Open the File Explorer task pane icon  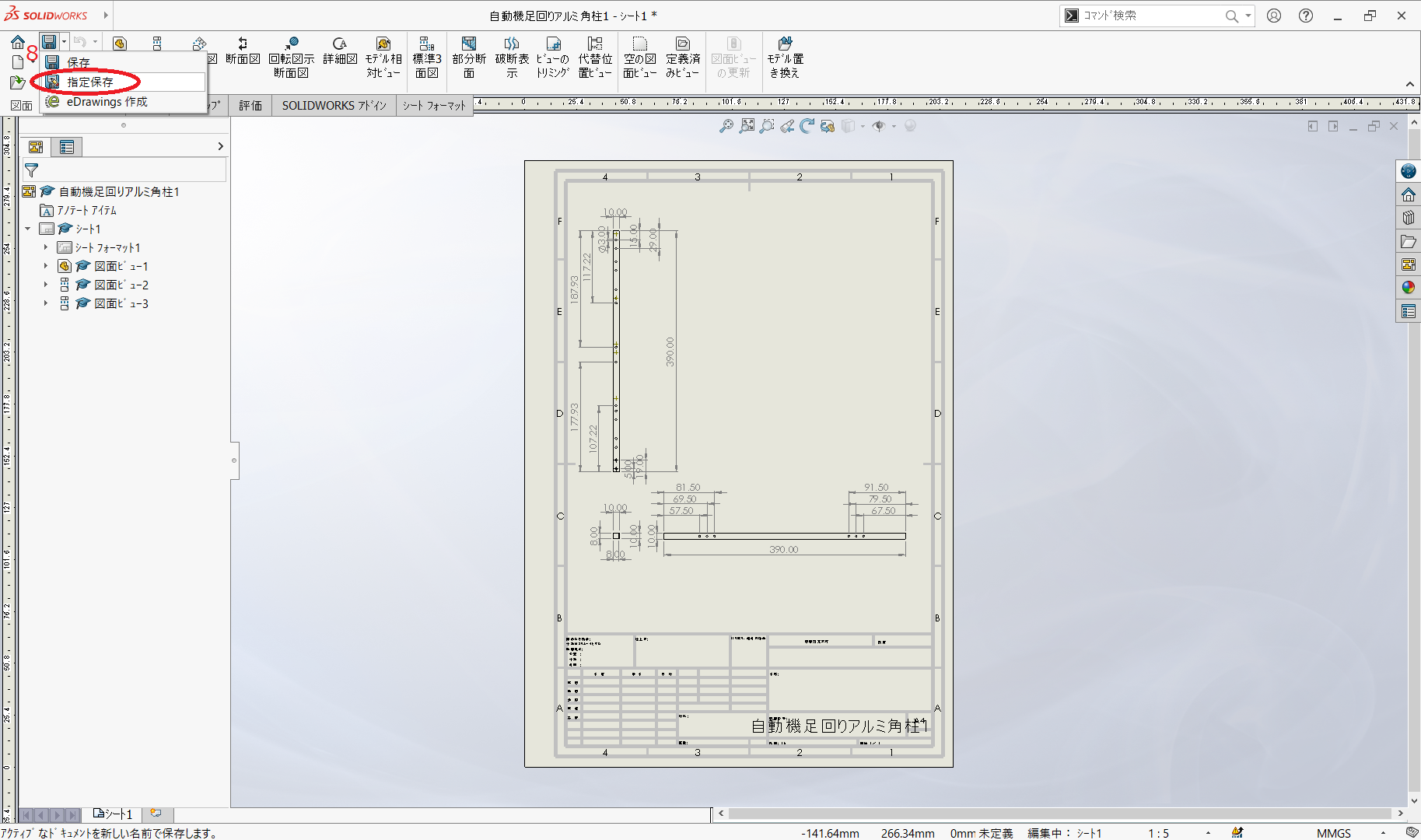pyautogui.click(x=1409, y=241)
